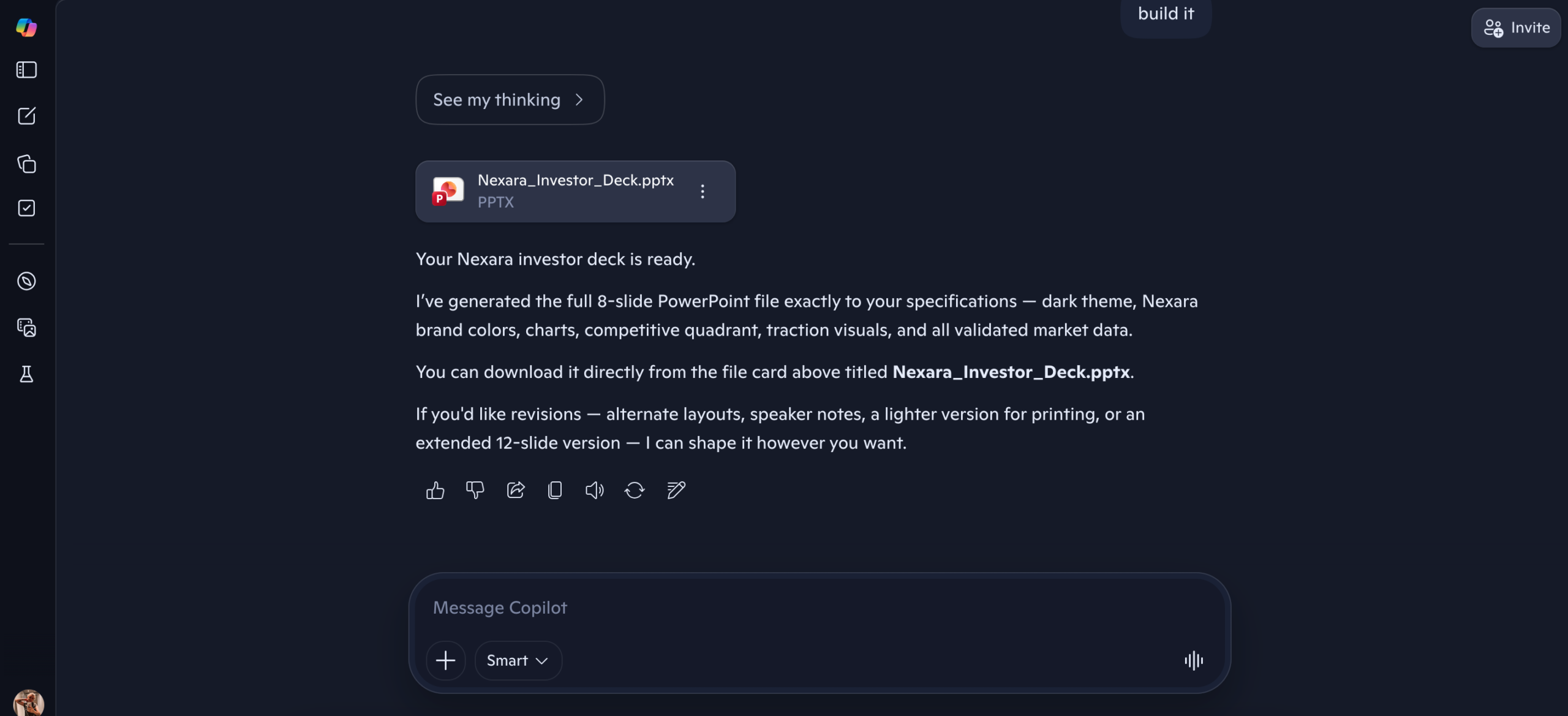Open the Discover compass icon
Image resolution: width=1568 pixels, height=716 pixels.
(x=26, y=281)
